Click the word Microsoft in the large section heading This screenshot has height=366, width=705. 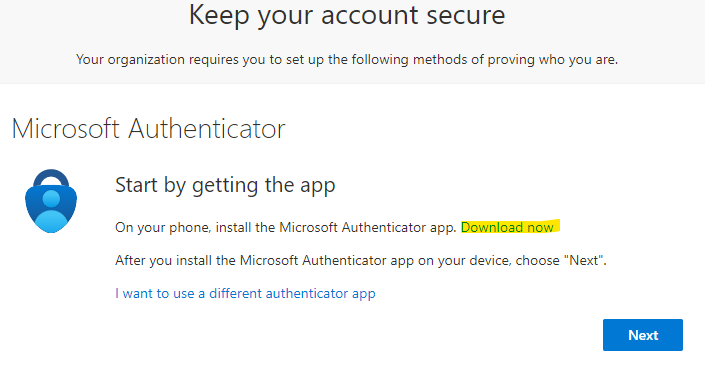tap(66, 129)
